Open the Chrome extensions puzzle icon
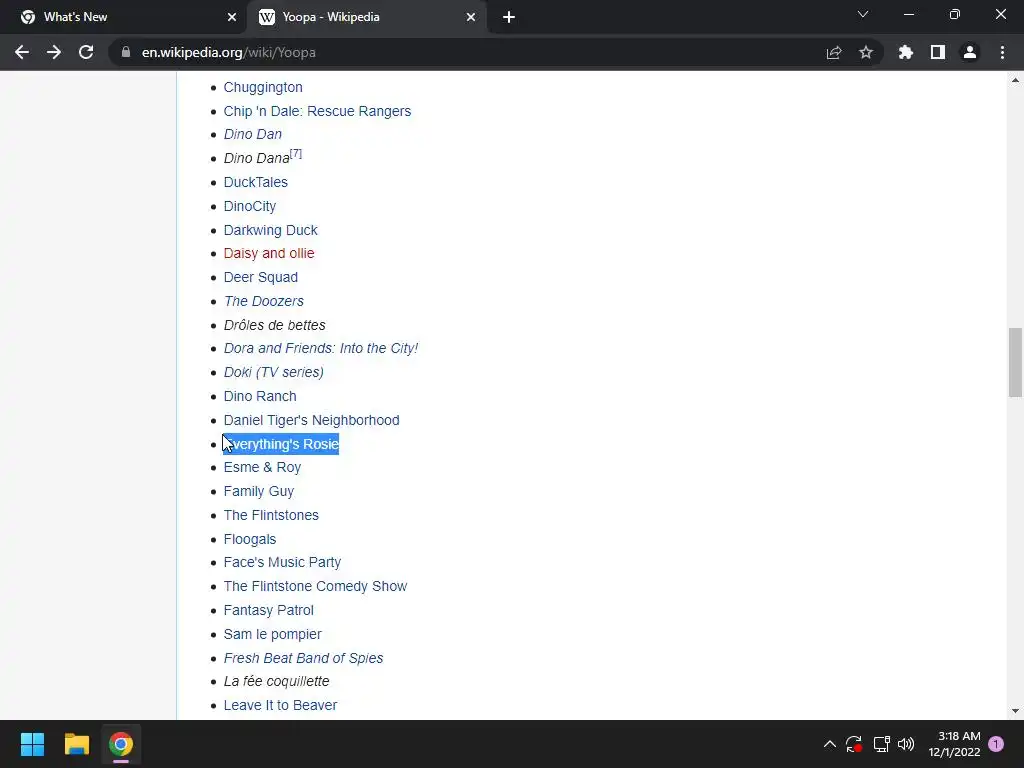This screenshot has height=768, width=1024. (x=905, y=52)
